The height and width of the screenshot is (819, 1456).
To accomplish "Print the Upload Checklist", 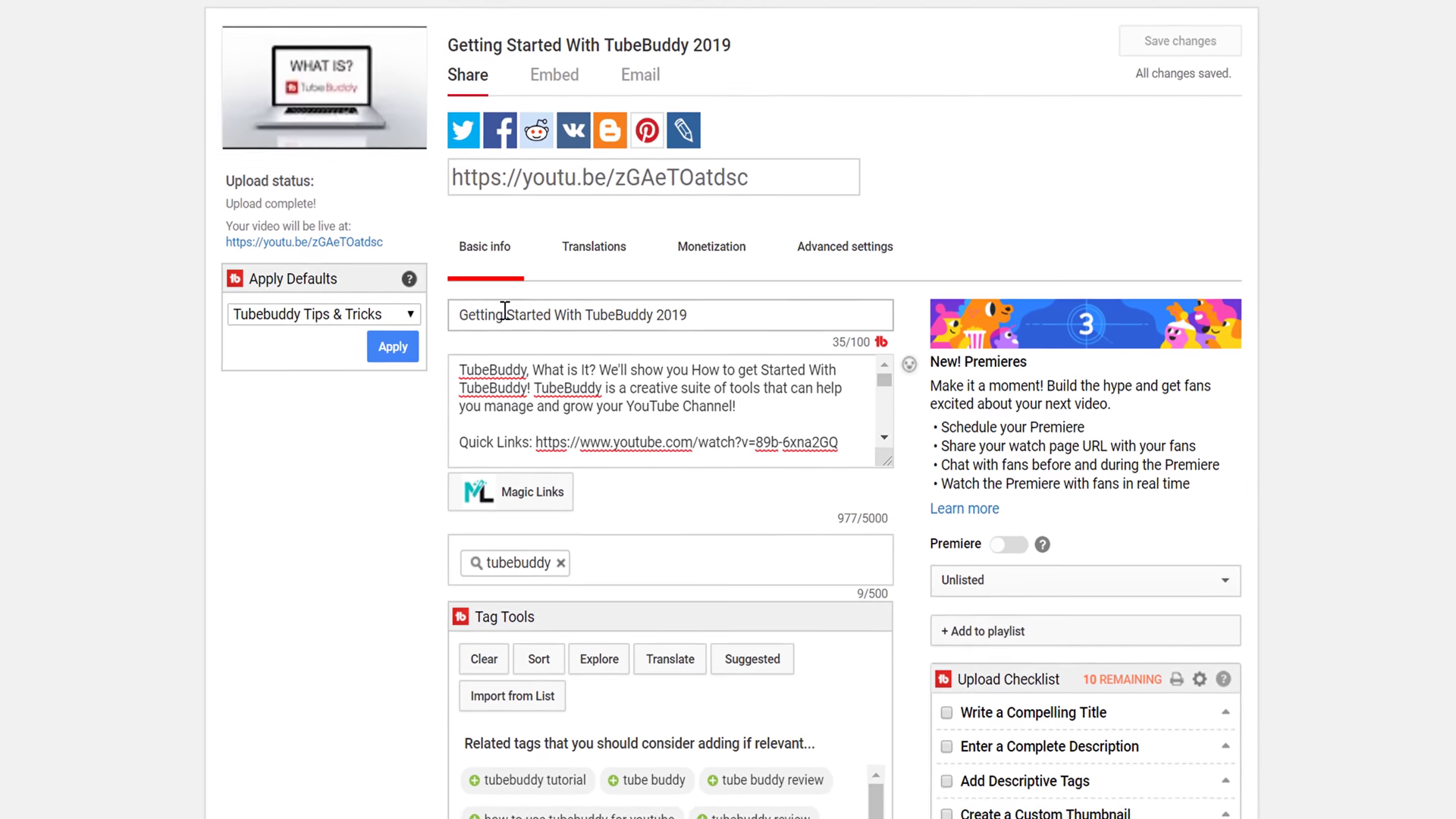I will (1176, 679).
